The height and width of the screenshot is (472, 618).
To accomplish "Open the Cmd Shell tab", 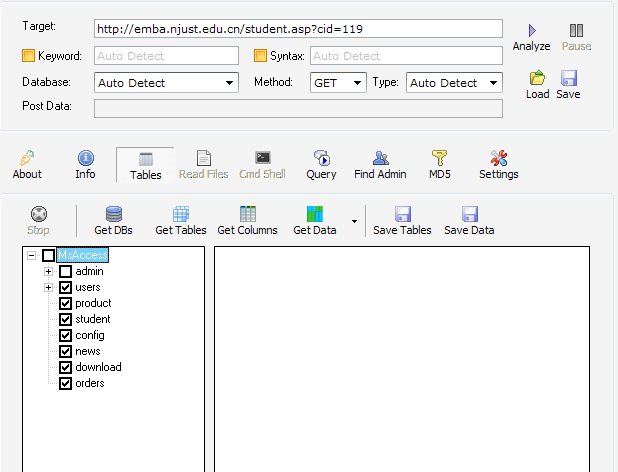I will click(x=262, y=165).
